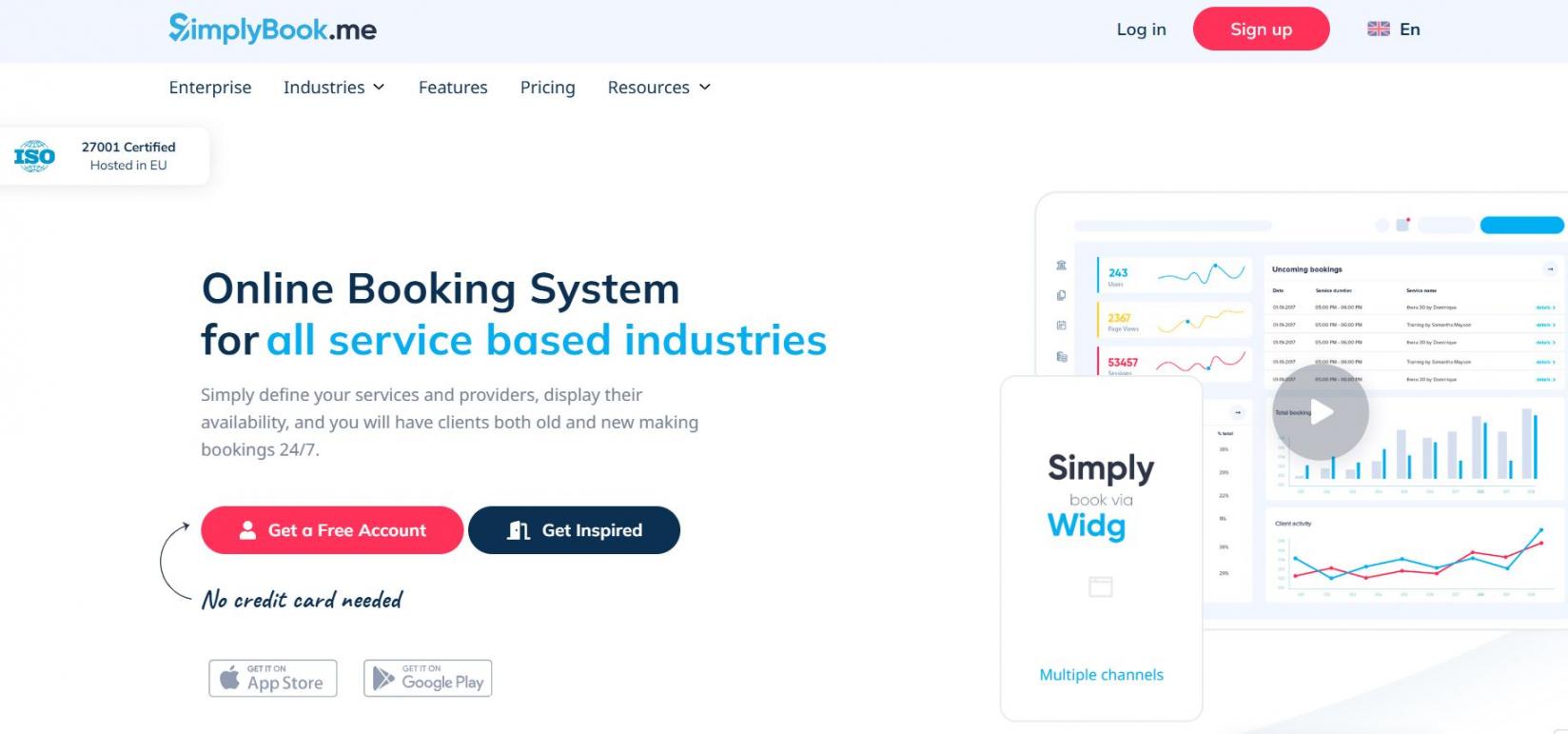1568x734 pixels.
Task: Click the UK flag language icon
Action: pos(1379,30)
